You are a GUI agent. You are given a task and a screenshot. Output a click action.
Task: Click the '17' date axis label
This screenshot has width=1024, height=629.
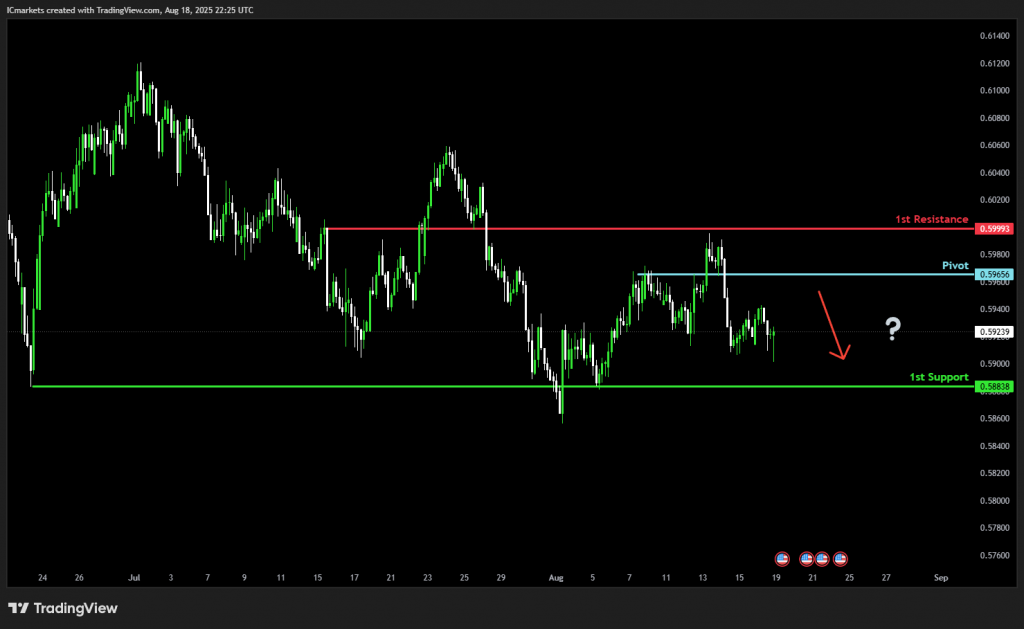coord(354,577)
